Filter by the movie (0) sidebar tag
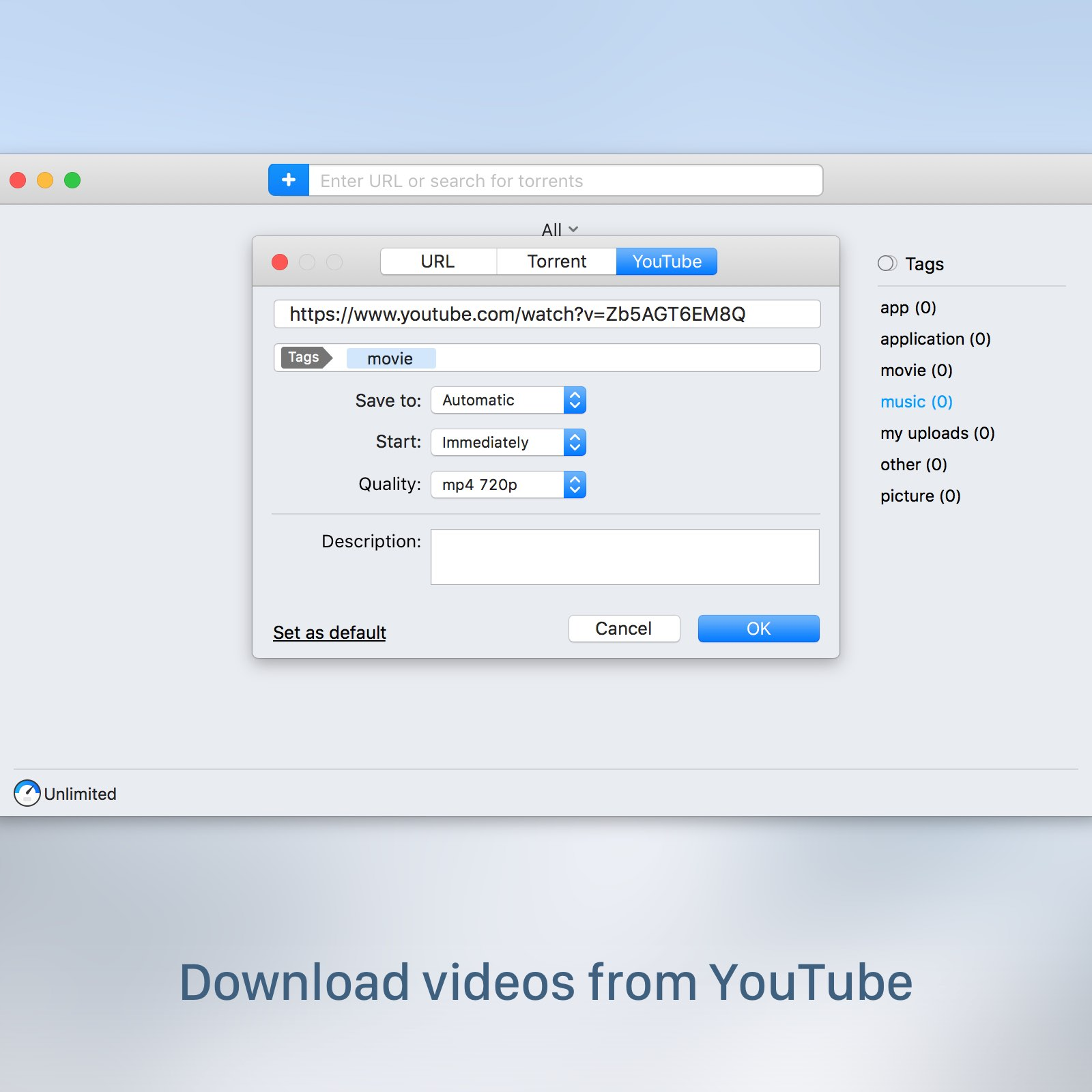Screen dimensions: 1092x1092 click(916, 371)
